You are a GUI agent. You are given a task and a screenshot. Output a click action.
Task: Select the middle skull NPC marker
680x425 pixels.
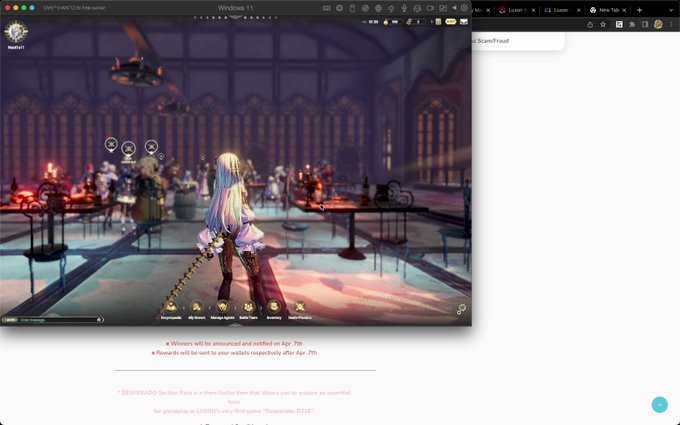[x=128, y=149]
